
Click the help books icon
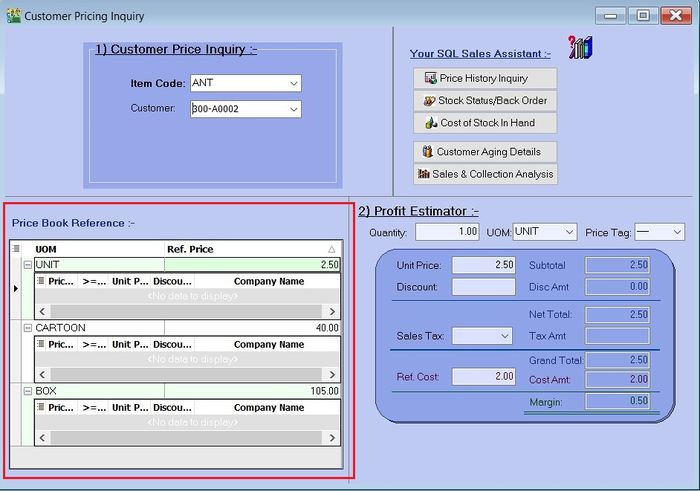point(580,47)
